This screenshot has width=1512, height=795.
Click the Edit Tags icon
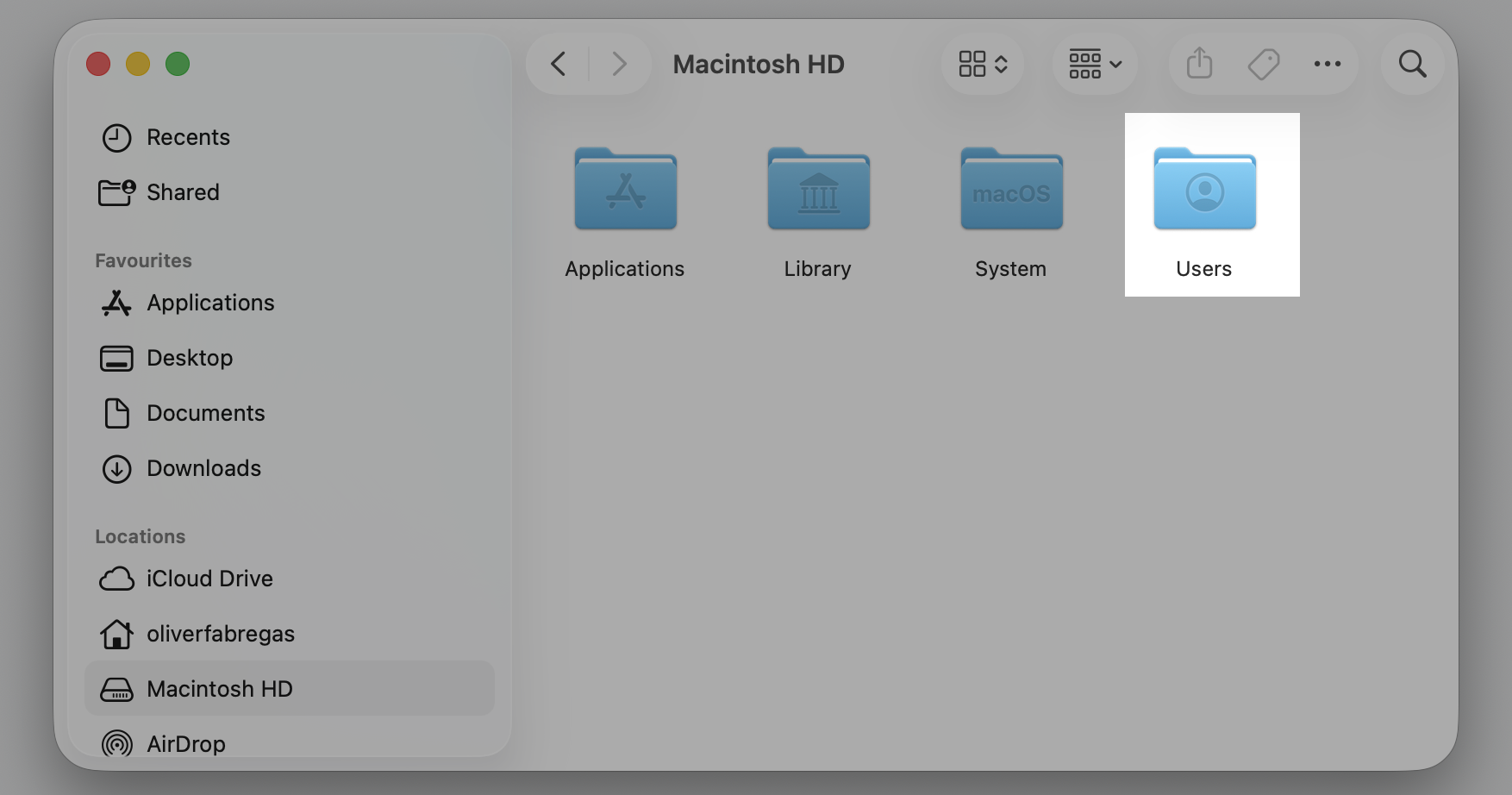[1264, 64]
